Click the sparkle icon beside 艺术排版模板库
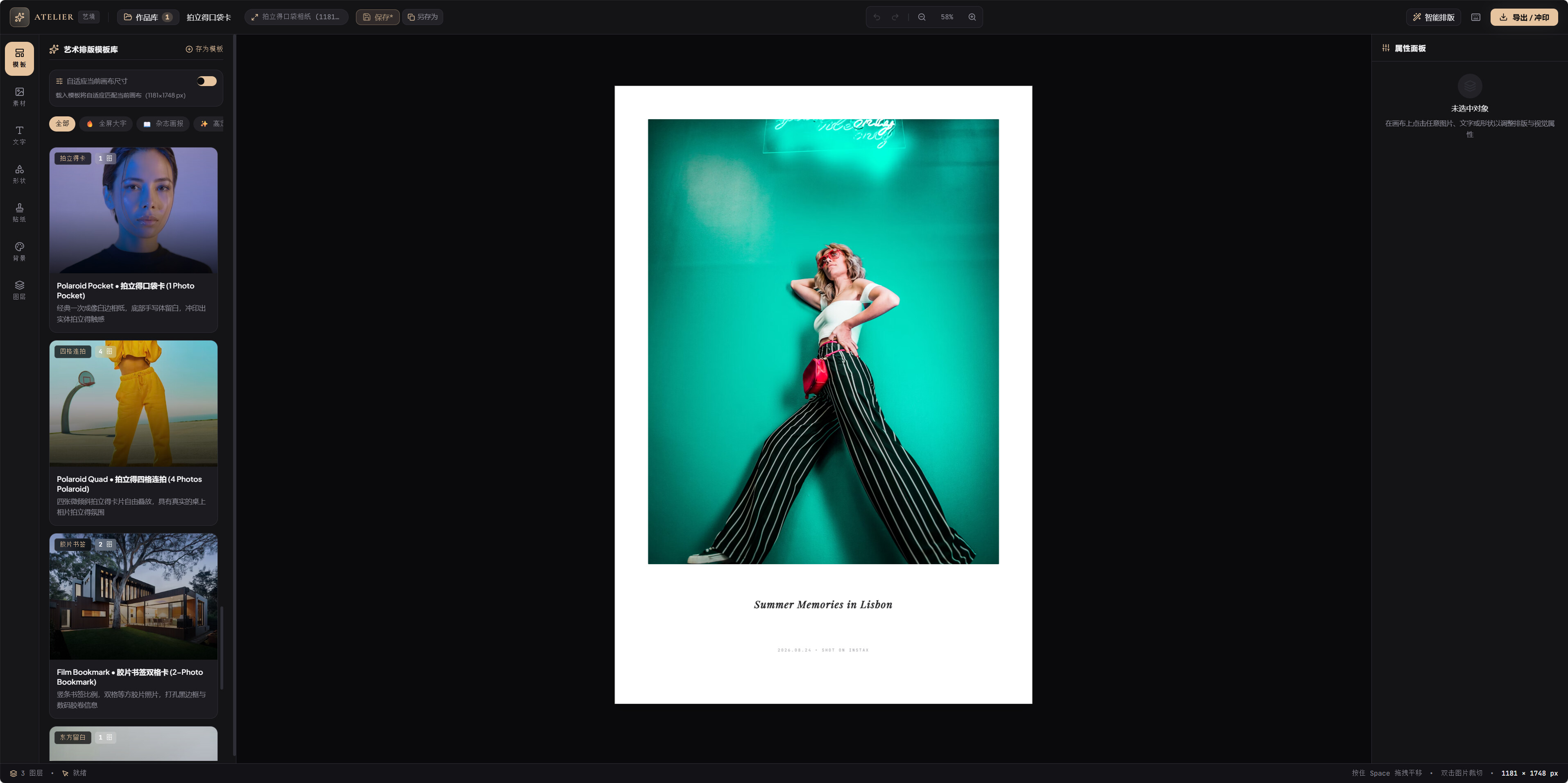This screenshot has width=1568, height=783. pos(54,49)
